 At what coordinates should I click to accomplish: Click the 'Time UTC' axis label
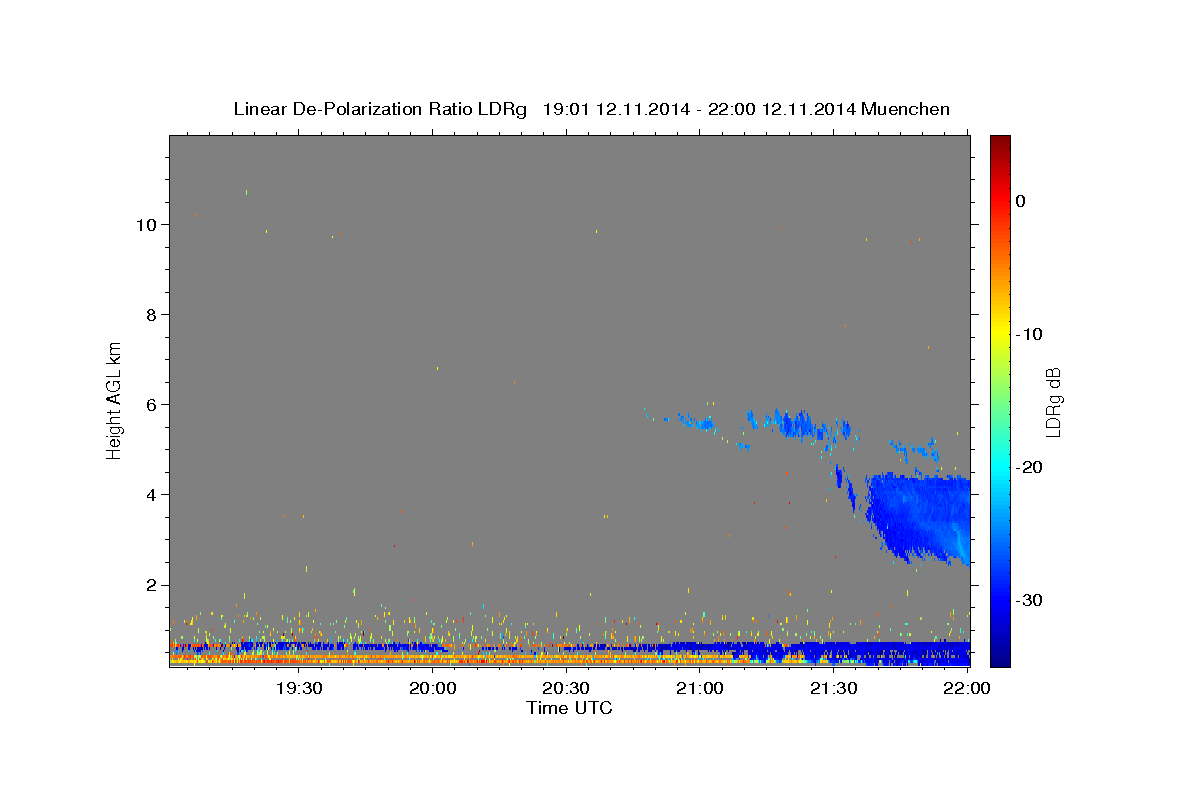click(569, 708)
